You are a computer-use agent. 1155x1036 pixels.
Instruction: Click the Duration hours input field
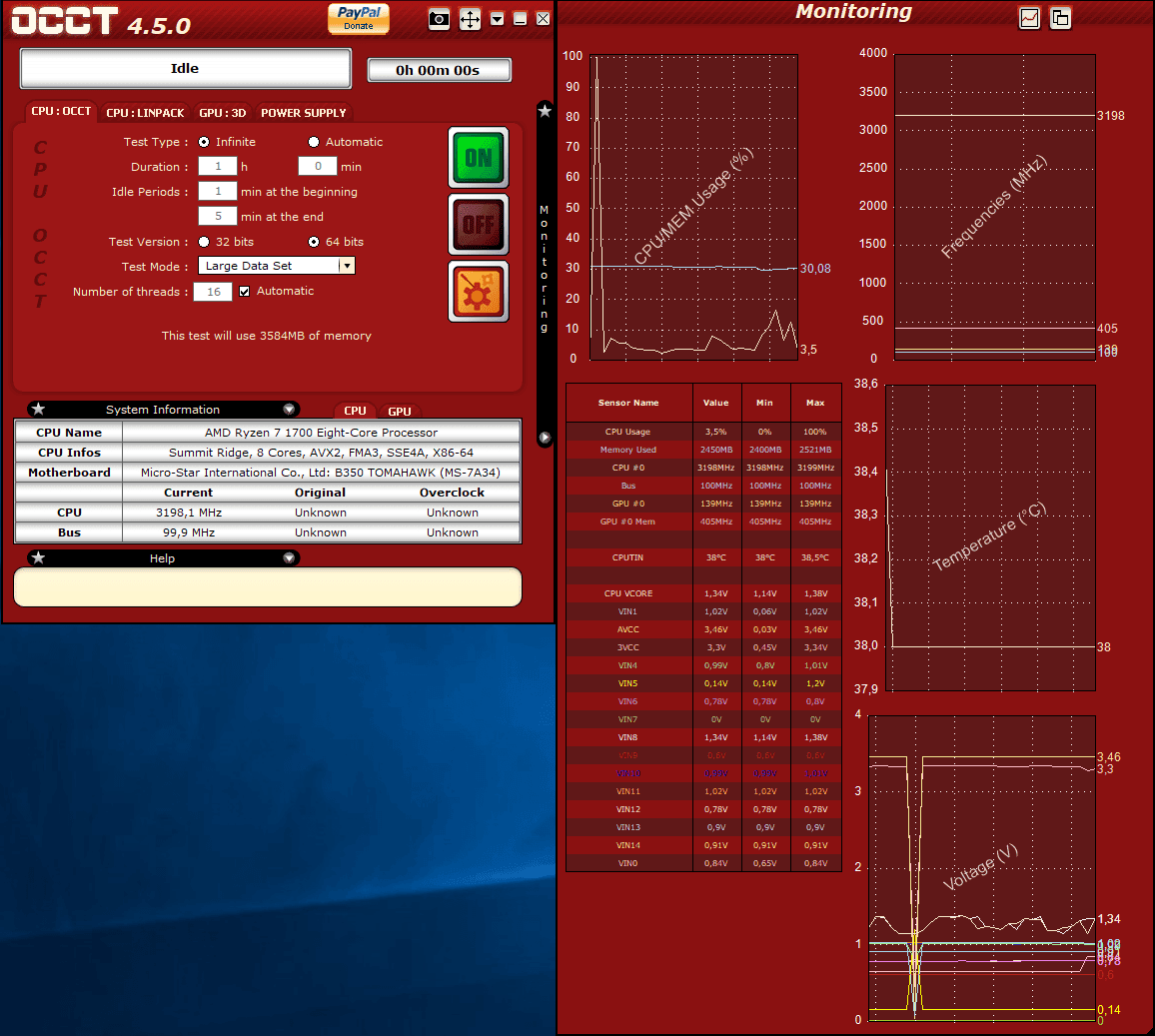[217, 167]
